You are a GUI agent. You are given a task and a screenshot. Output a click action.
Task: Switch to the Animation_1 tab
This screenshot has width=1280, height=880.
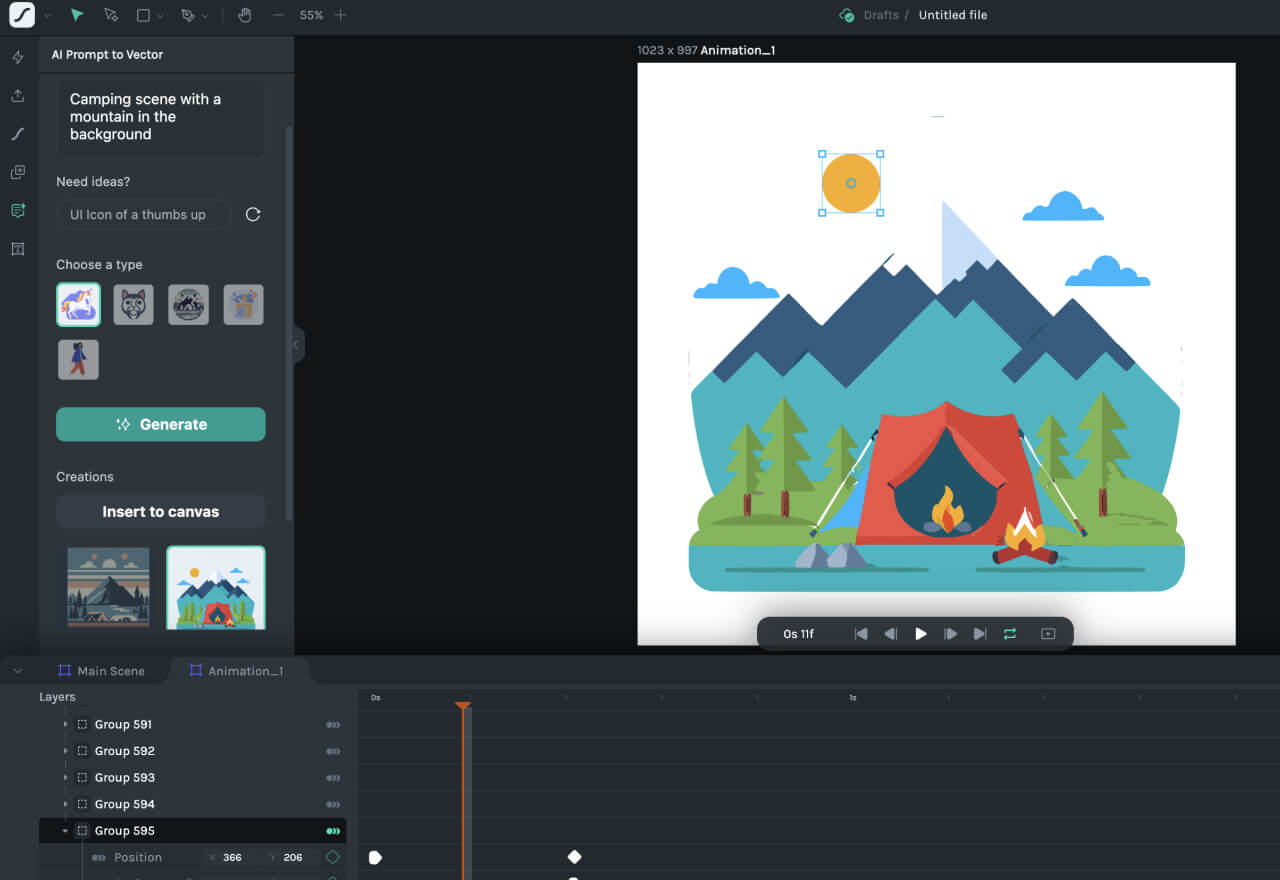pyautogui.click(x=236, y=671)
